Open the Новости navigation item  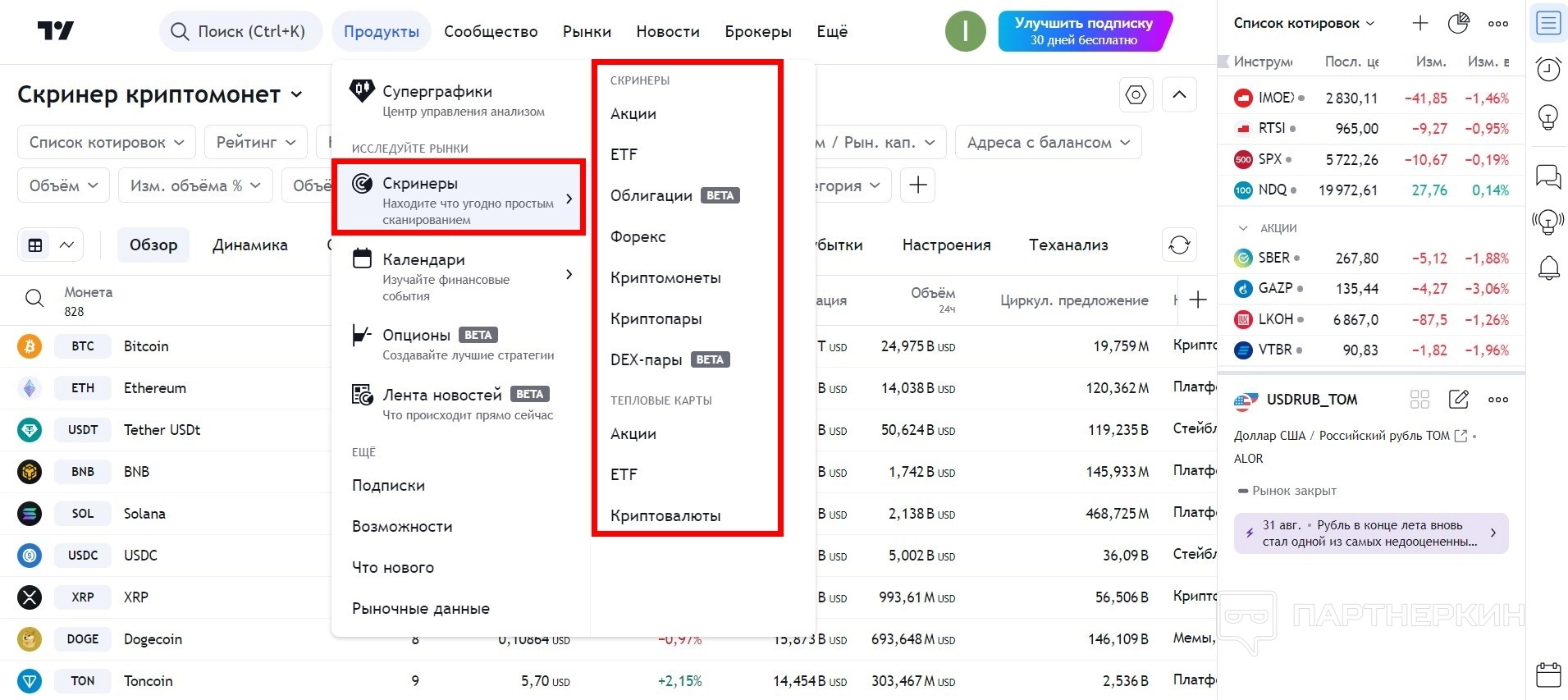click(x=668, y=31)
